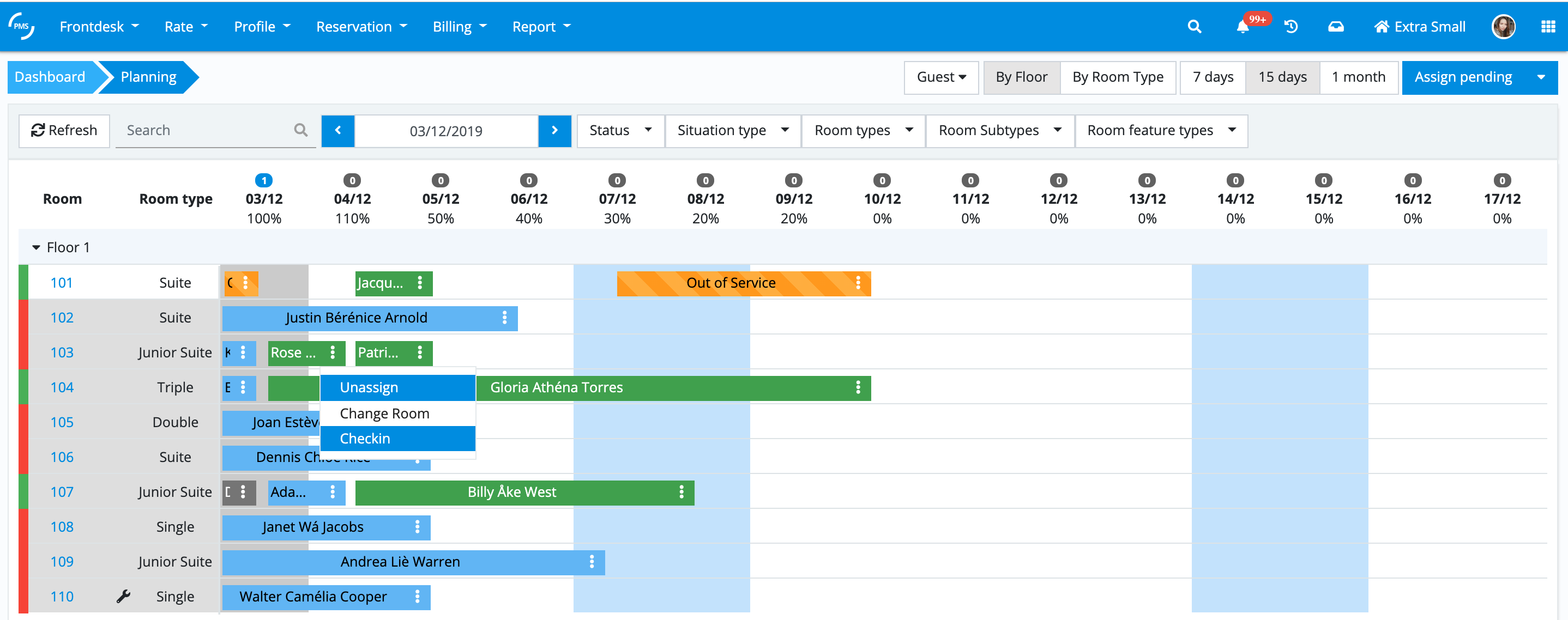Expand the Room feature types dropdown

pyautogui.click(x=1161, y=130)
